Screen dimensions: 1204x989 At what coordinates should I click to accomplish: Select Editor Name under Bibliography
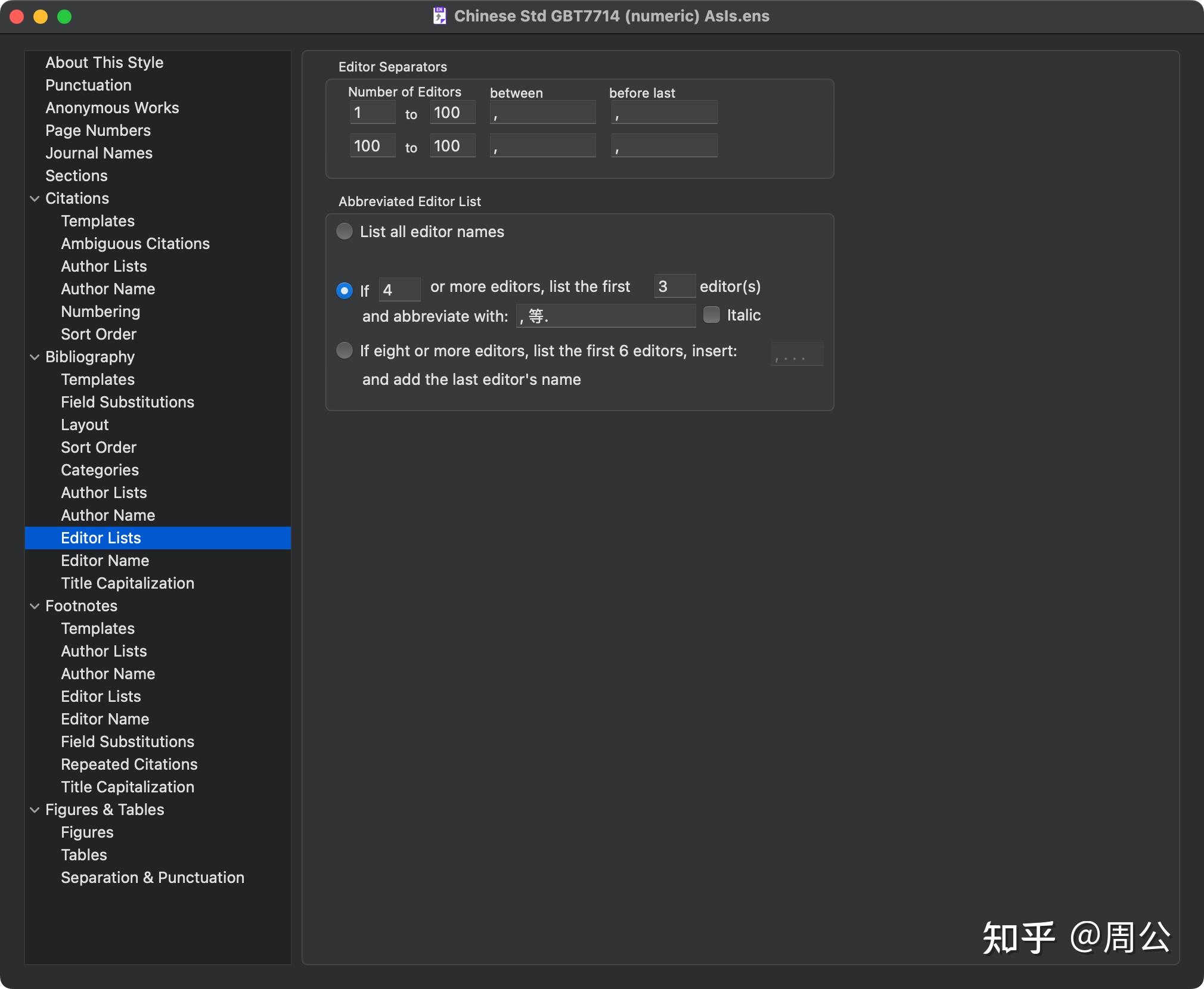click(x=105, y=560)
